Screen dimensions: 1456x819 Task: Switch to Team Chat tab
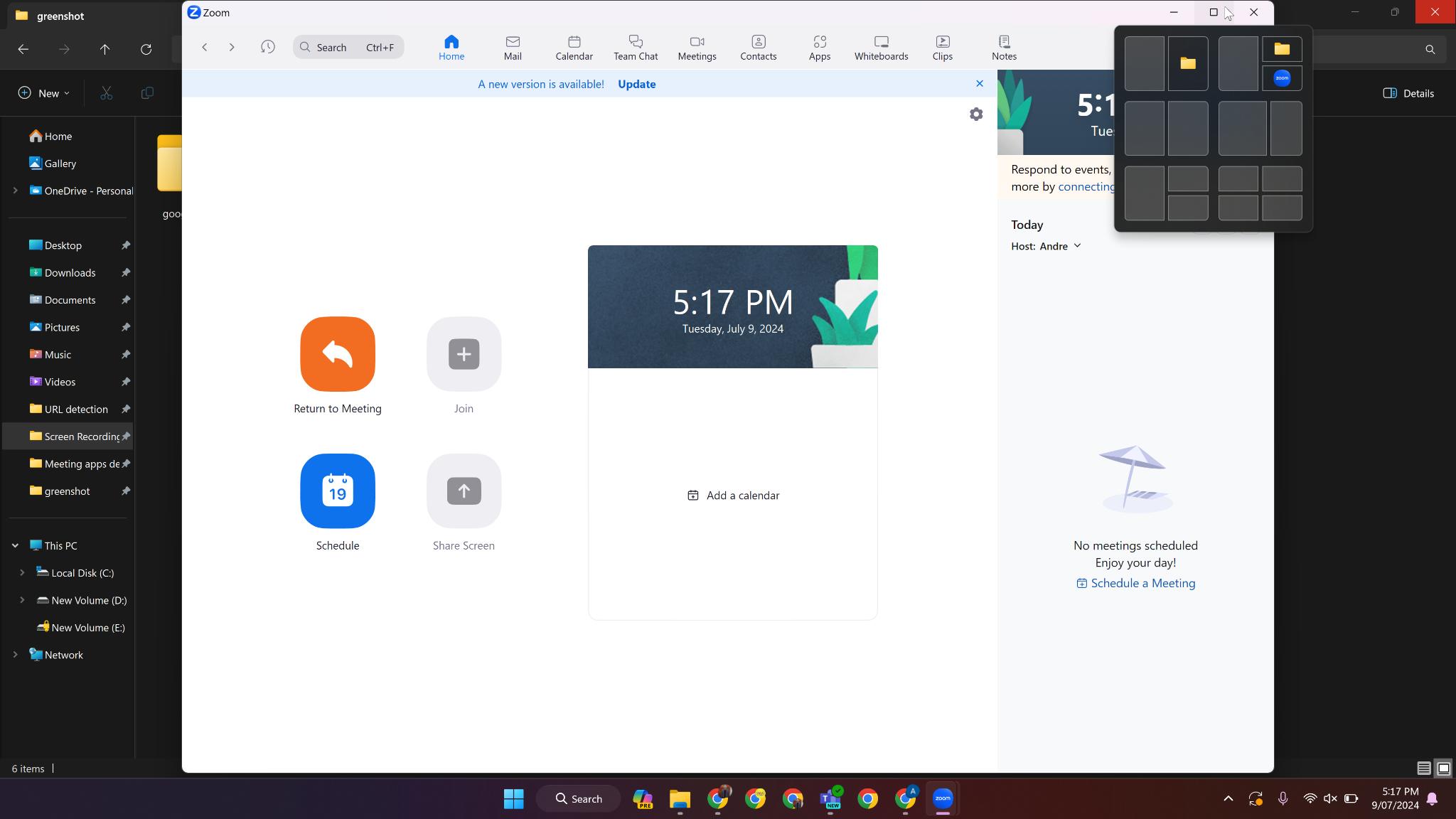(636, 48)
